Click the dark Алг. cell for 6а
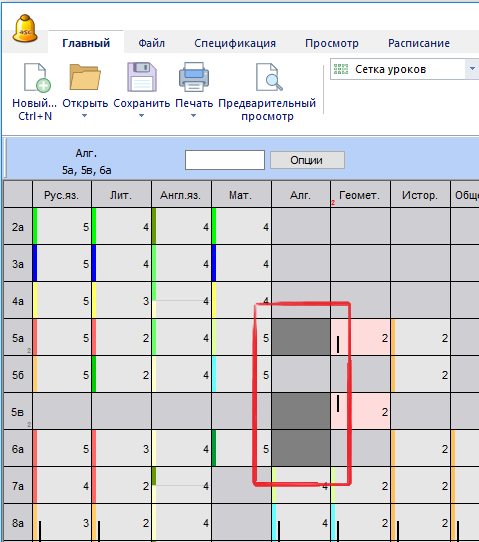This screenshot has height=542, width=479. click(301, 449)
